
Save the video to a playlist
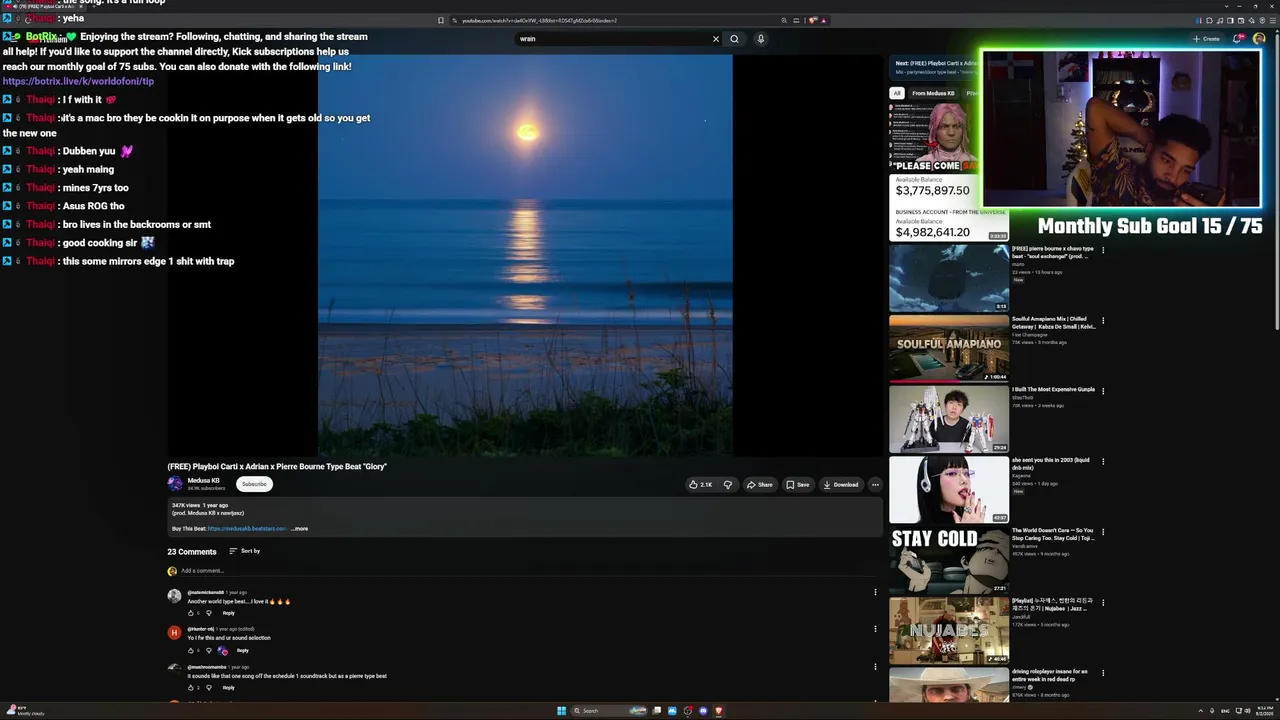[x=798, y=485]
